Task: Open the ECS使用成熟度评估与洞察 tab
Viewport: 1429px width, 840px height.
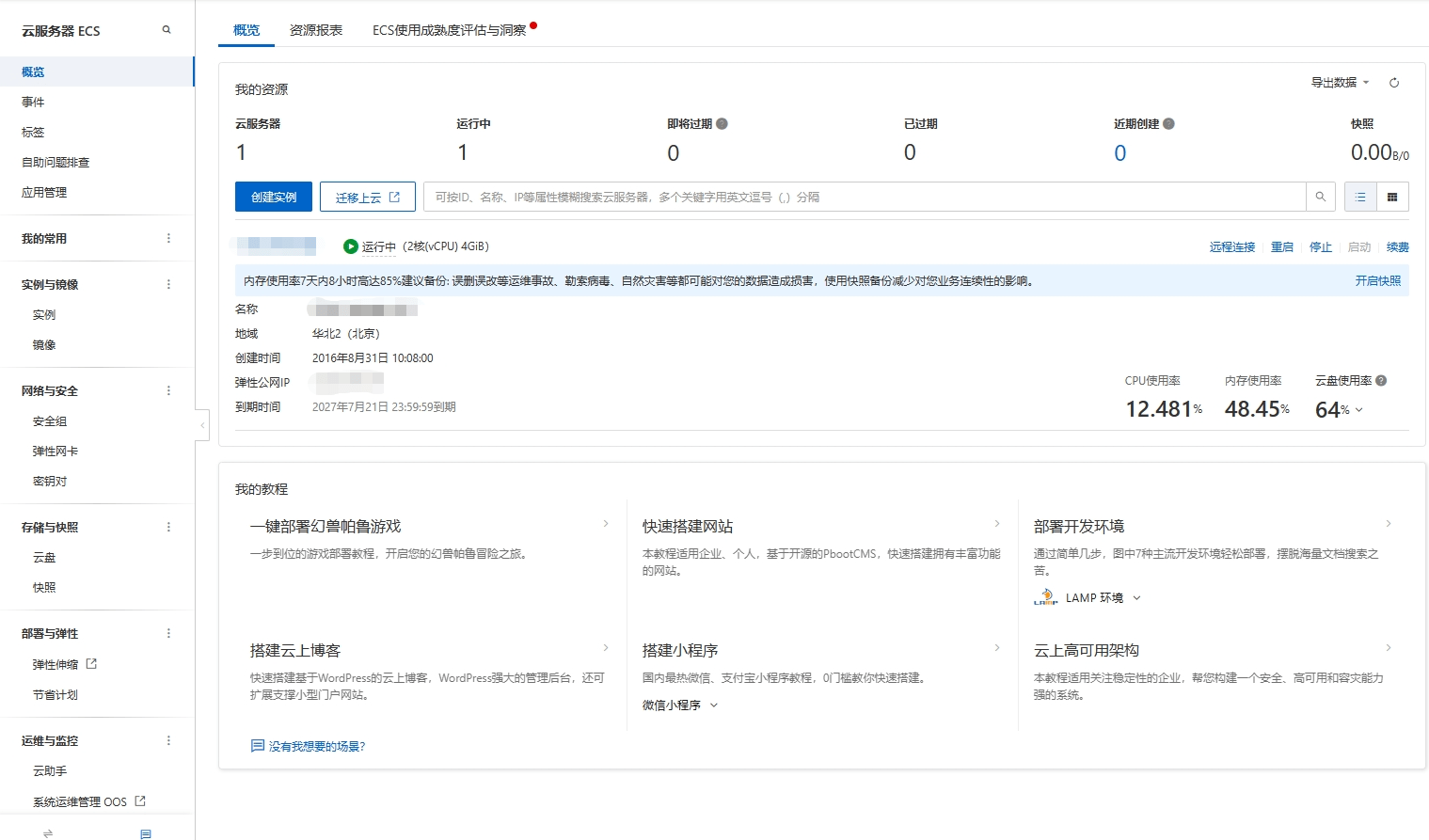Action: coord(449,30)
